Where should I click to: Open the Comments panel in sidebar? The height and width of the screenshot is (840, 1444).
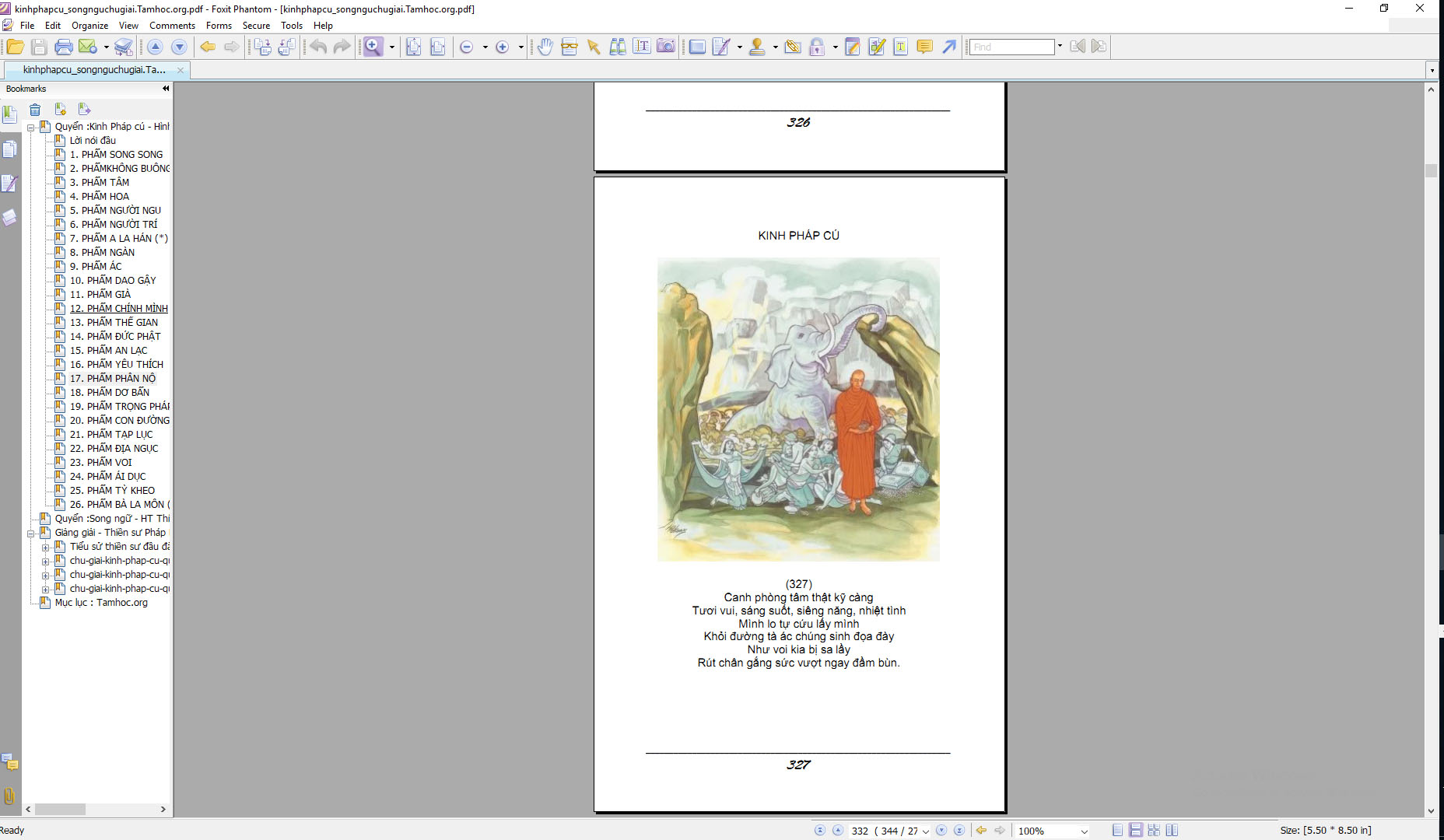click(9, 761)
